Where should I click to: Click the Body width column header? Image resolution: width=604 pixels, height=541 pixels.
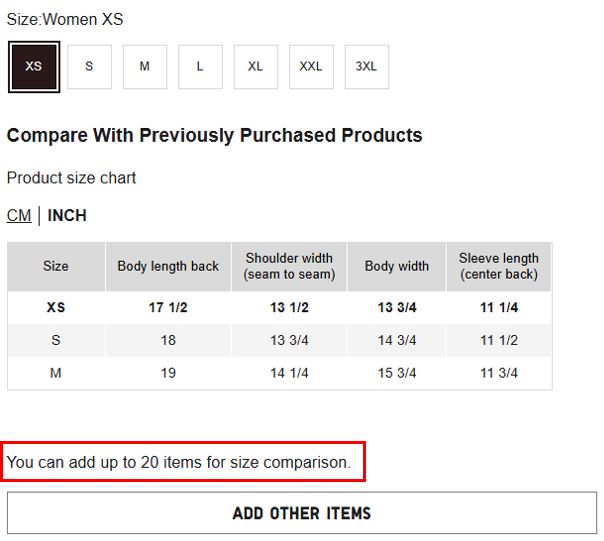pyautogui.click(x=397, y=267)
